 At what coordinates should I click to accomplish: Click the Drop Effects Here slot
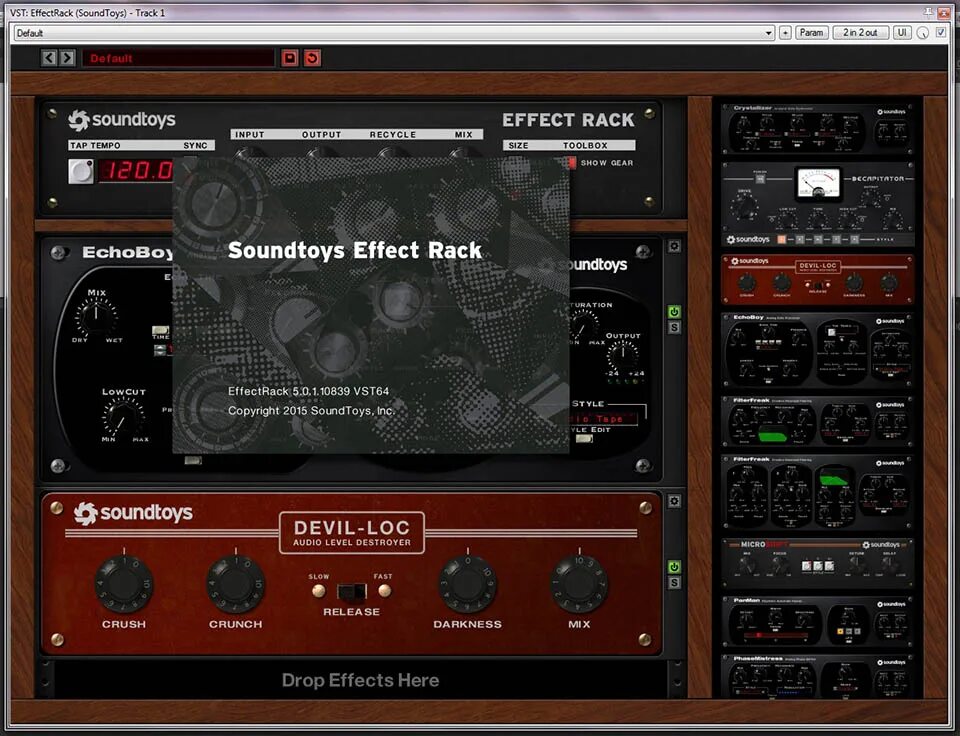(361, 680)
